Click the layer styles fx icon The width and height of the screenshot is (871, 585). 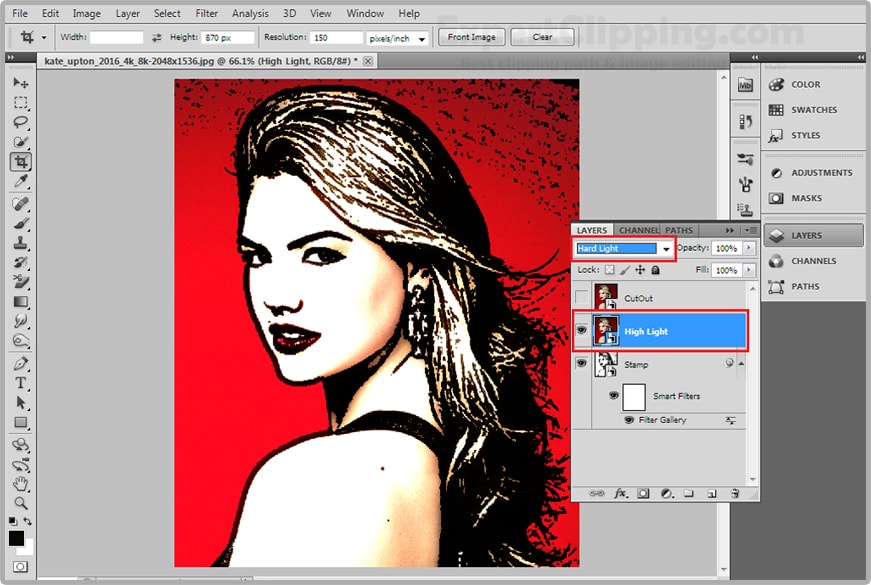tap(620, 493)
